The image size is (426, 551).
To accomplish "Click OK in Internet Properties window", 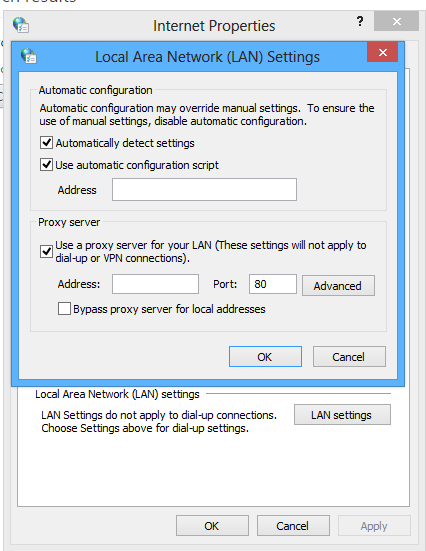I will 212,526.
